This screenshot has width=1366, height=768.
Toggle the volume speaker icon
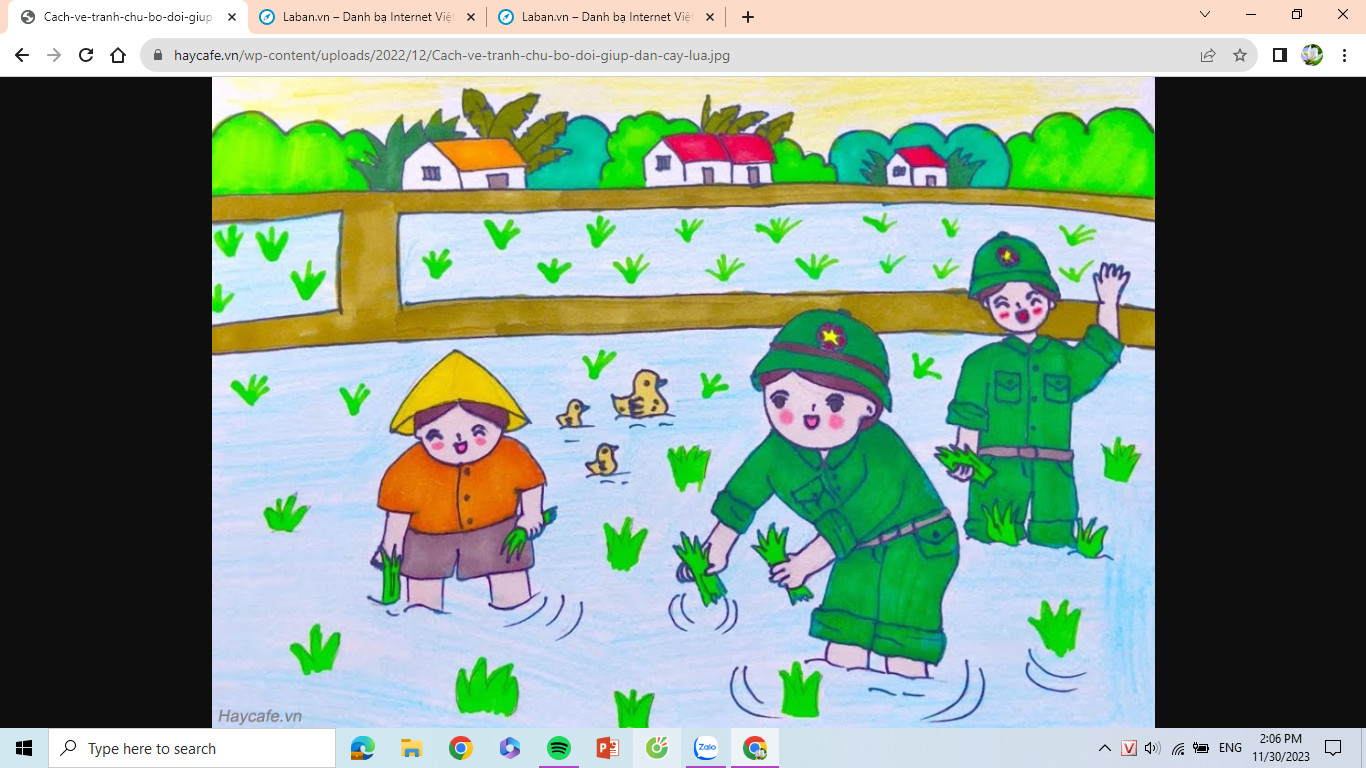coord(1152,748)
